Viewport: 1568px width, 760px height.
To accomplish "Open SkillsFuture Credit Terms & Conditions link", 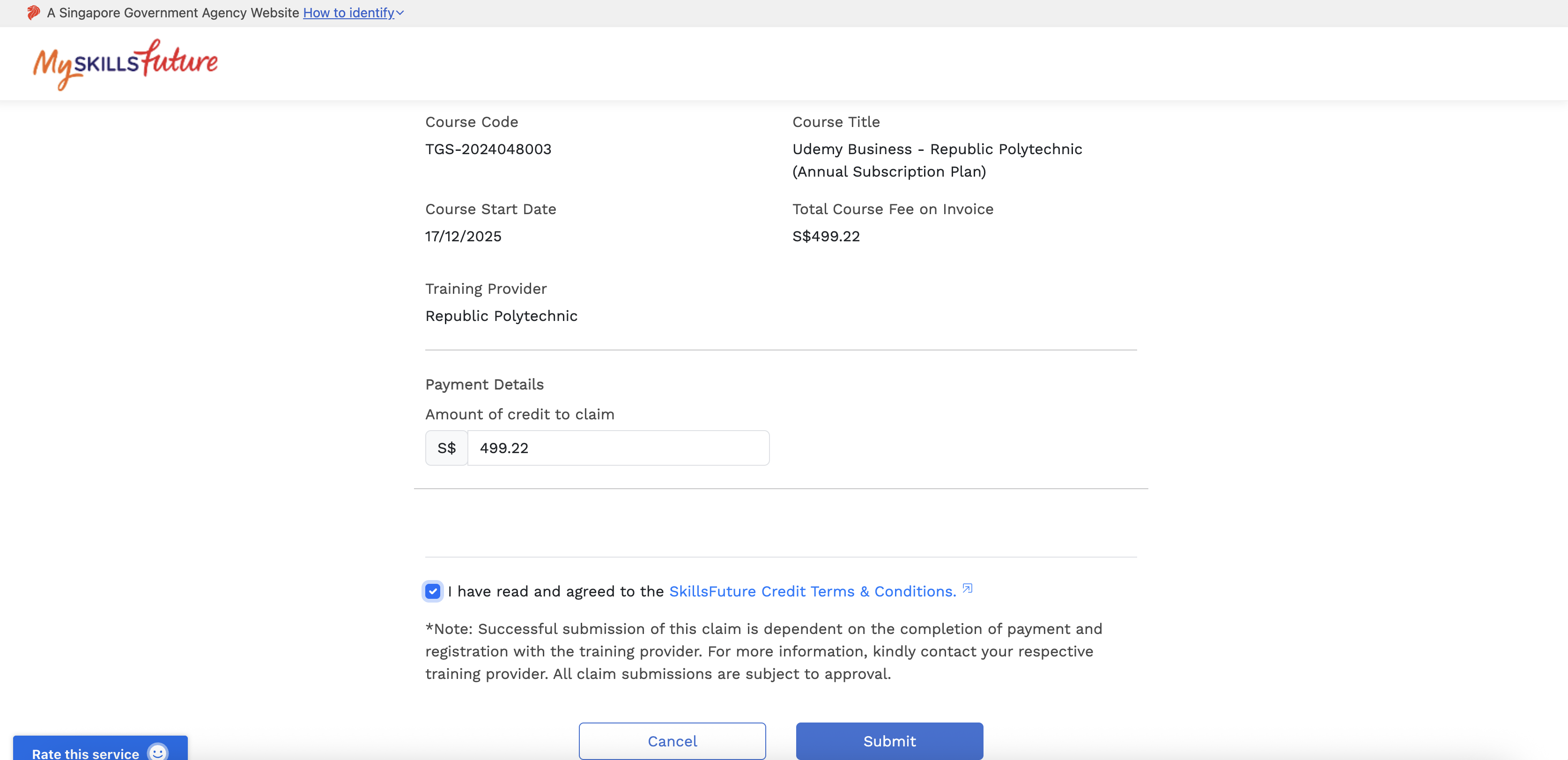I will pyautogui.click(x=812, y=591).
